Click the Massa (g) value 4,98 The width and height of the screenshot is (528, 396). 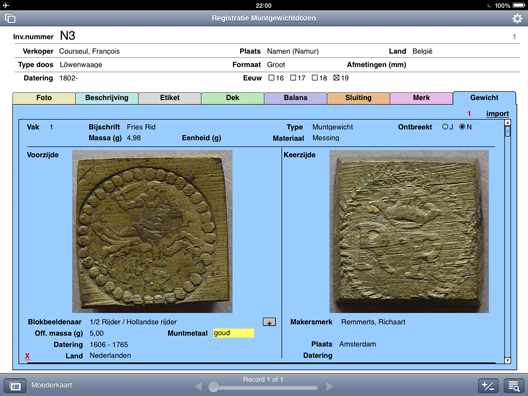(134, 138)
